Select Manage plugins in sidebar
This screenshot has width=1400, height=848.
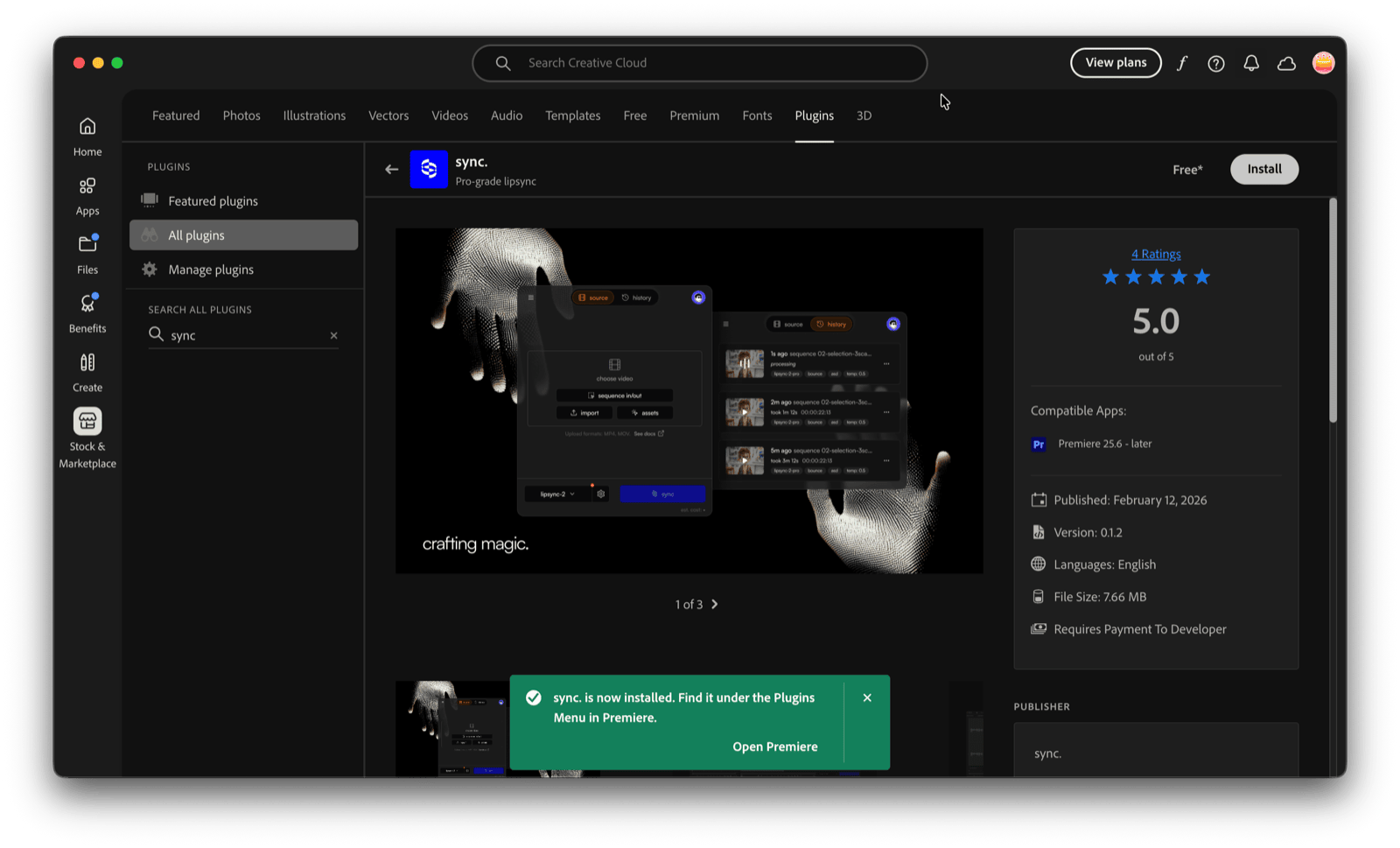211,270
